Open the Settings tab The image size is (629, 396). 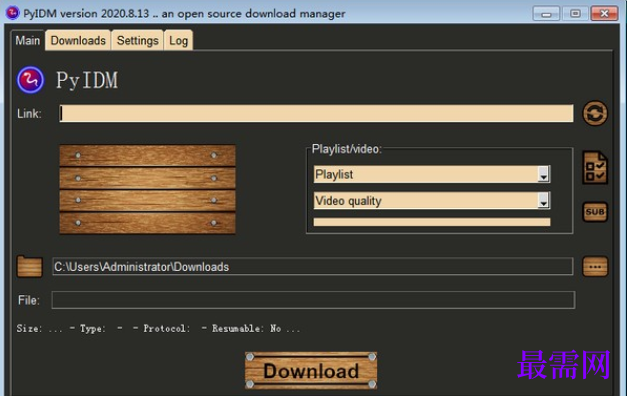tap(138, 41)
